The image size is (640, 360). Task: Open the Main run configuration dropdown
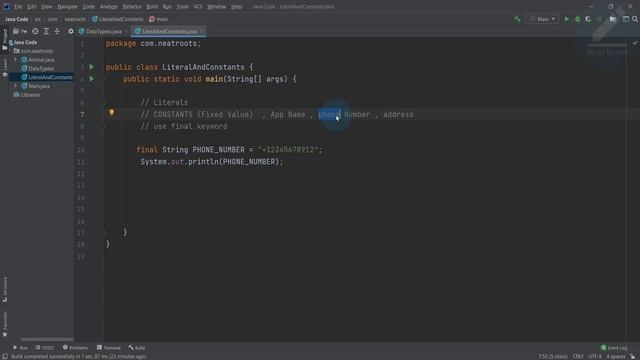(x=542, y=19)
